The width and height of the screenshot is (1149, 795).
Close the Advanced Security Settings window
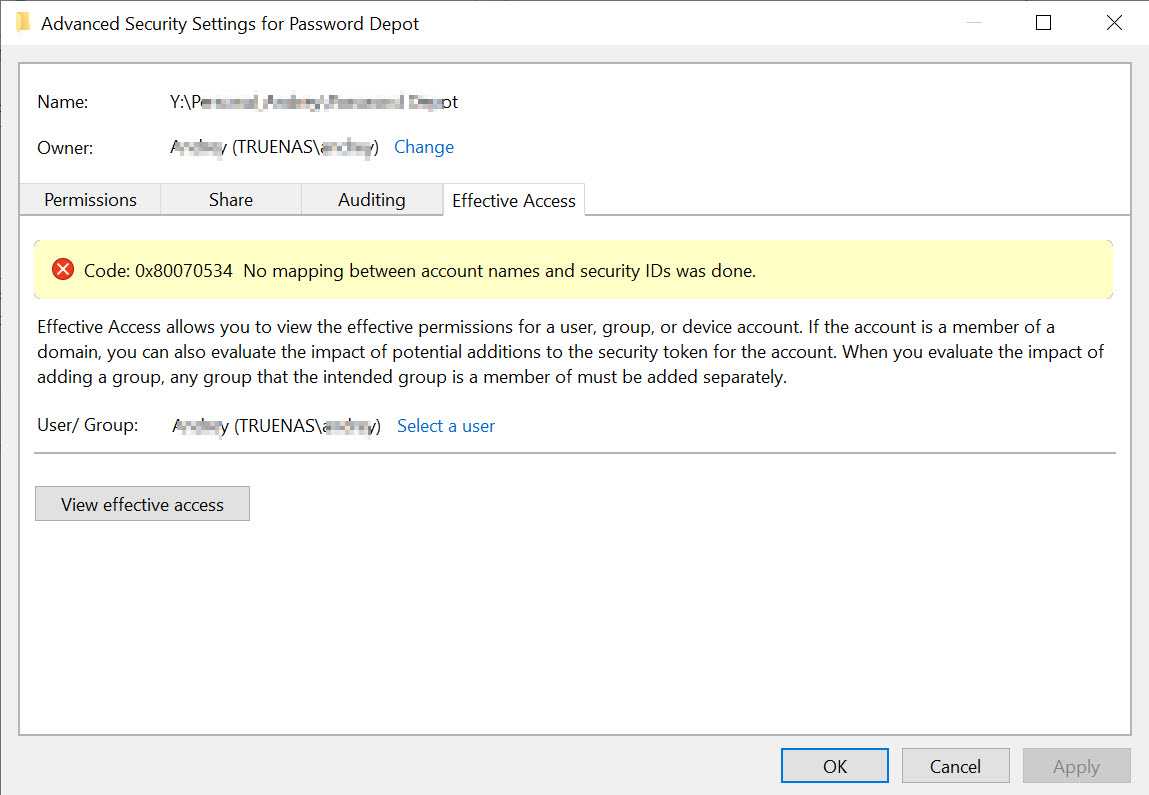click(1114, 23)
